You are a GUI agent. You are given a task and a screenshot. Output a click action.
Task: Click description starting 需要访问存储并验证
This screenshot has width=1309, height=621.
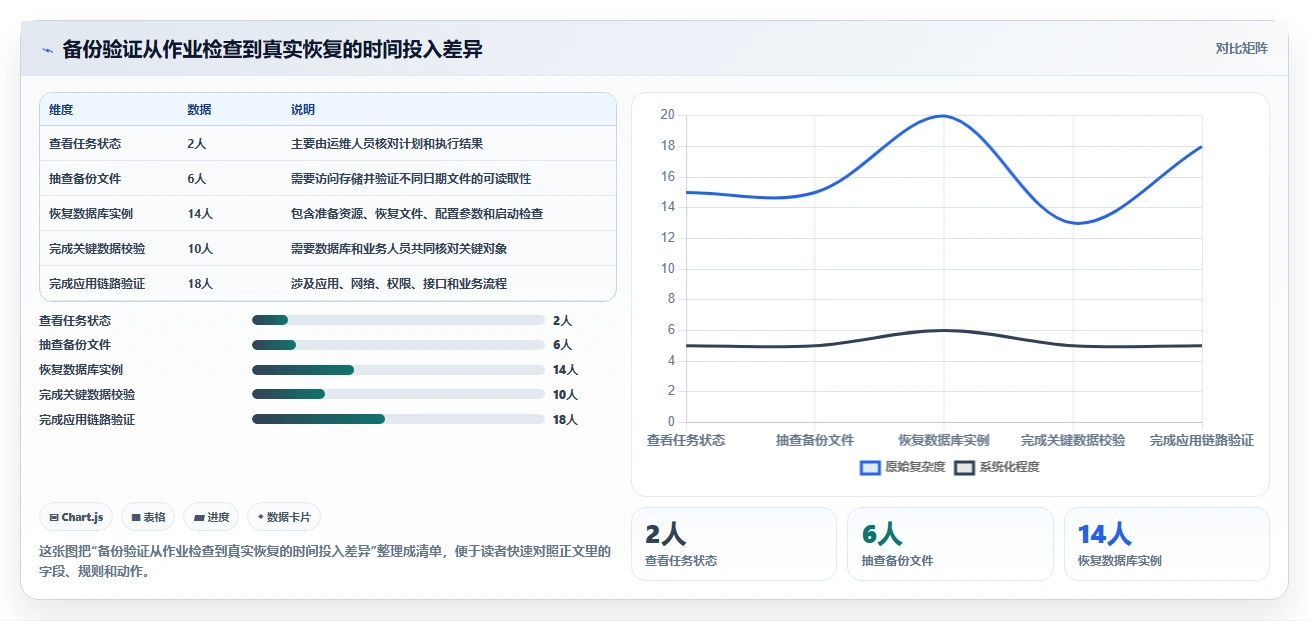coord(411,179)
